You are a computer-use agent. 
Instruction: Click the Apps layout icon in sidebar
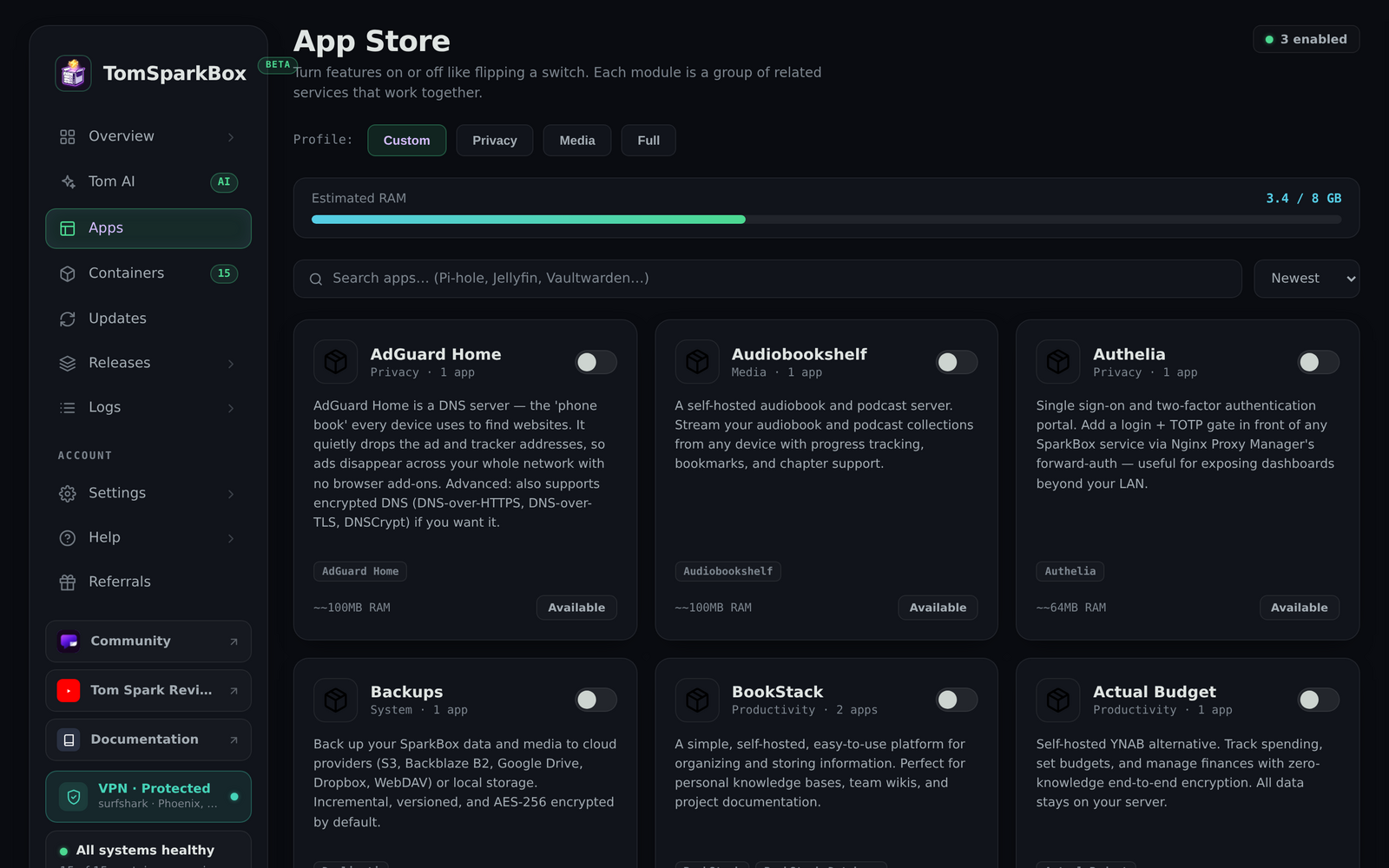68,228
